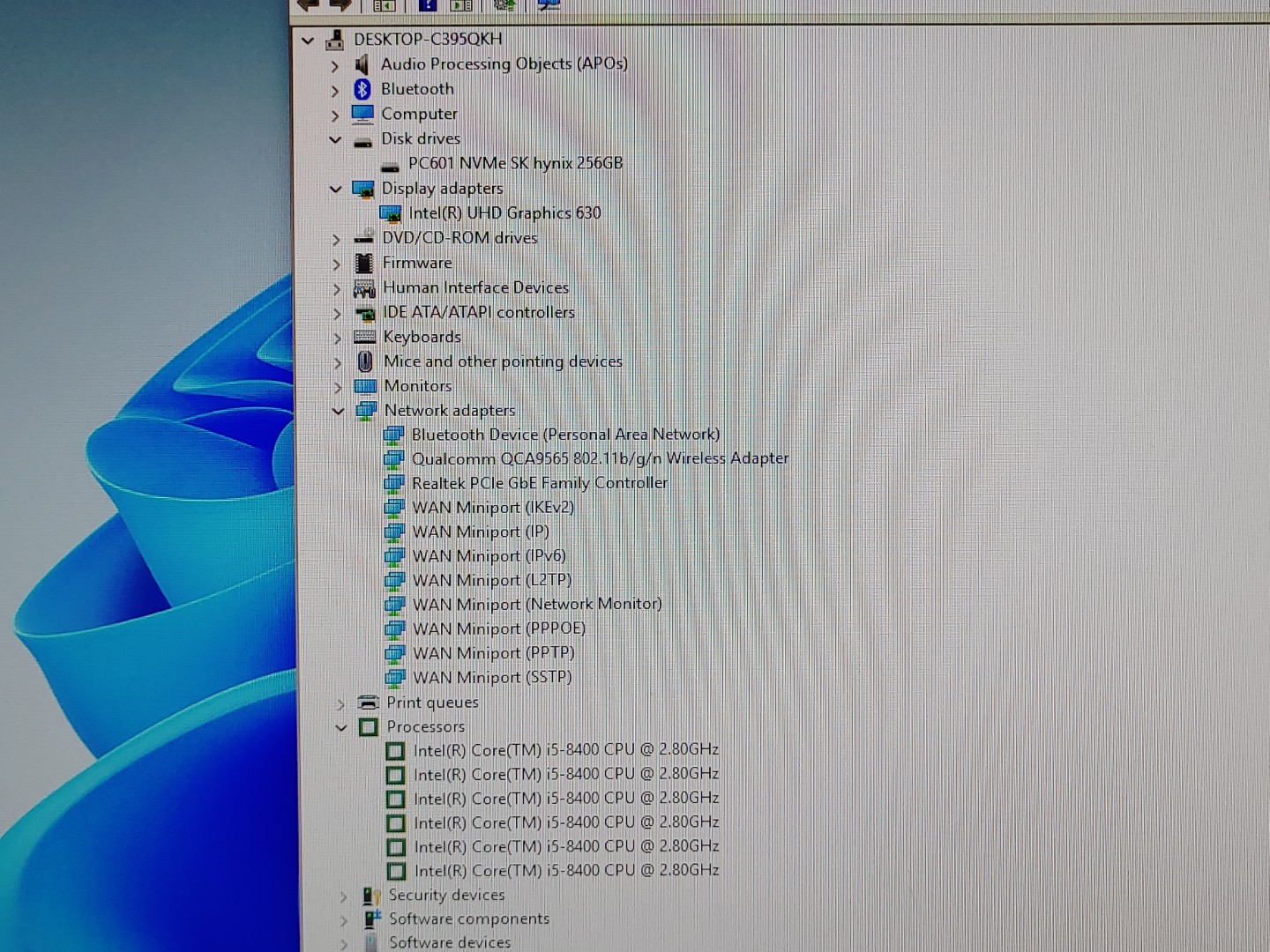Select the Qualcomm QCA9565 Wireless Adapter
The image size is (1270, 952).
click(x=601, y=457)
